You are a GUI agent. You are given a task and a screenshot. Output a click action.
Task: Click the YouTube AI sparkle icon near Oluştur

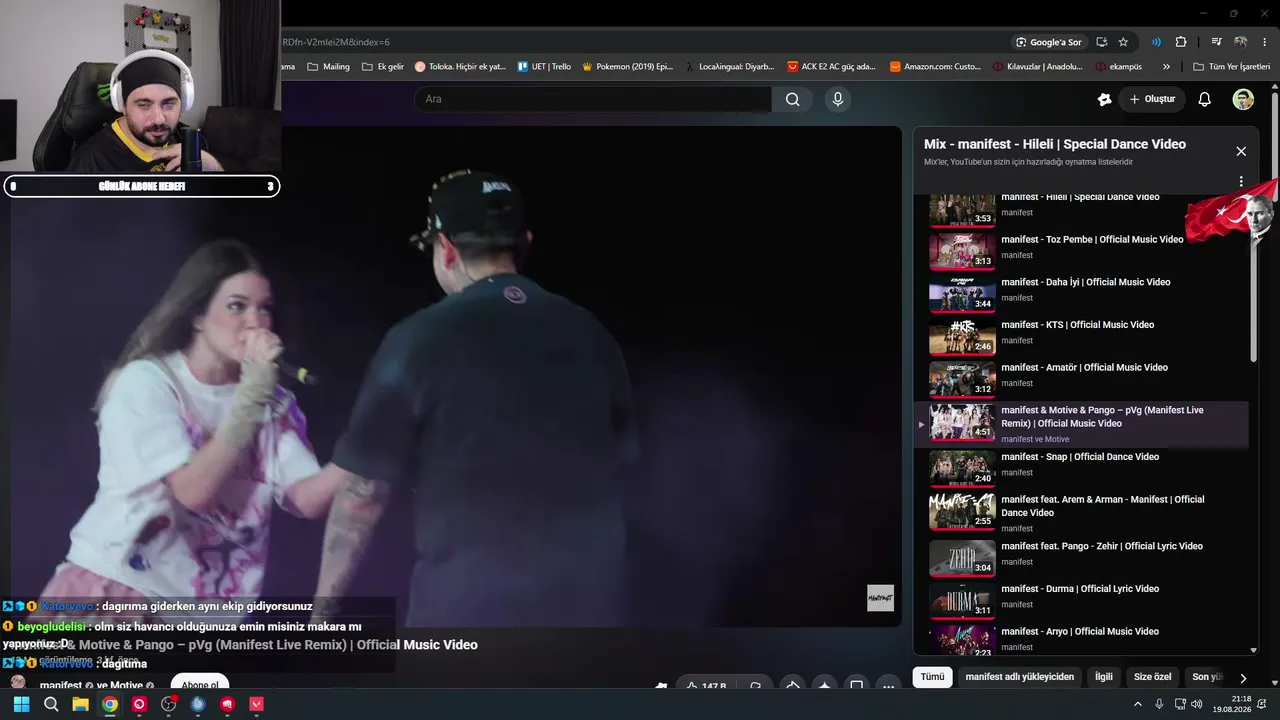(1104, 99)
